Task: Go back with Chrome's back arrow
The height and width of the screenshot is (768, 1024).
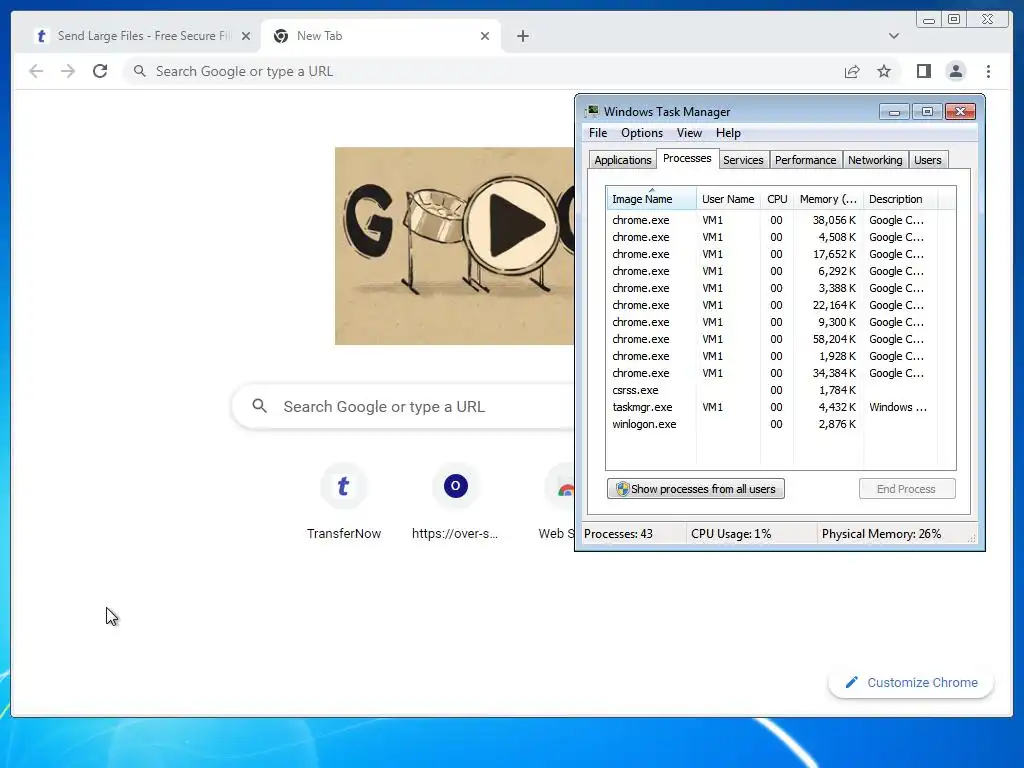Action: (x=36, y=71)
